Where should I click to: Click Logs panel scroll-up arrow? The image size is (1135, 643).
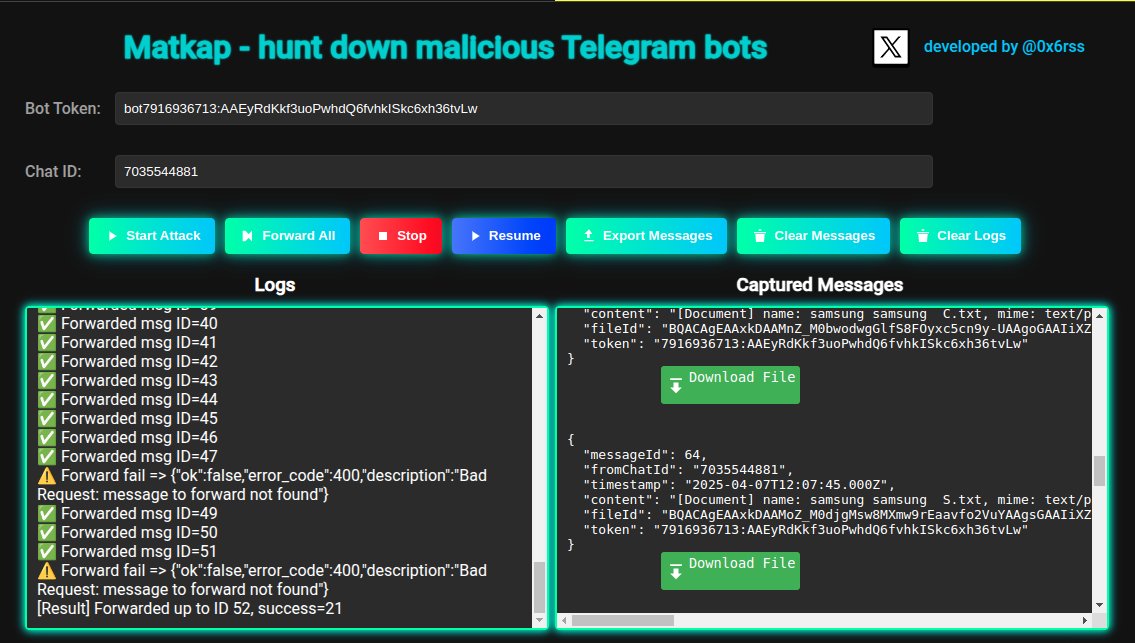[x=539, y=316]
